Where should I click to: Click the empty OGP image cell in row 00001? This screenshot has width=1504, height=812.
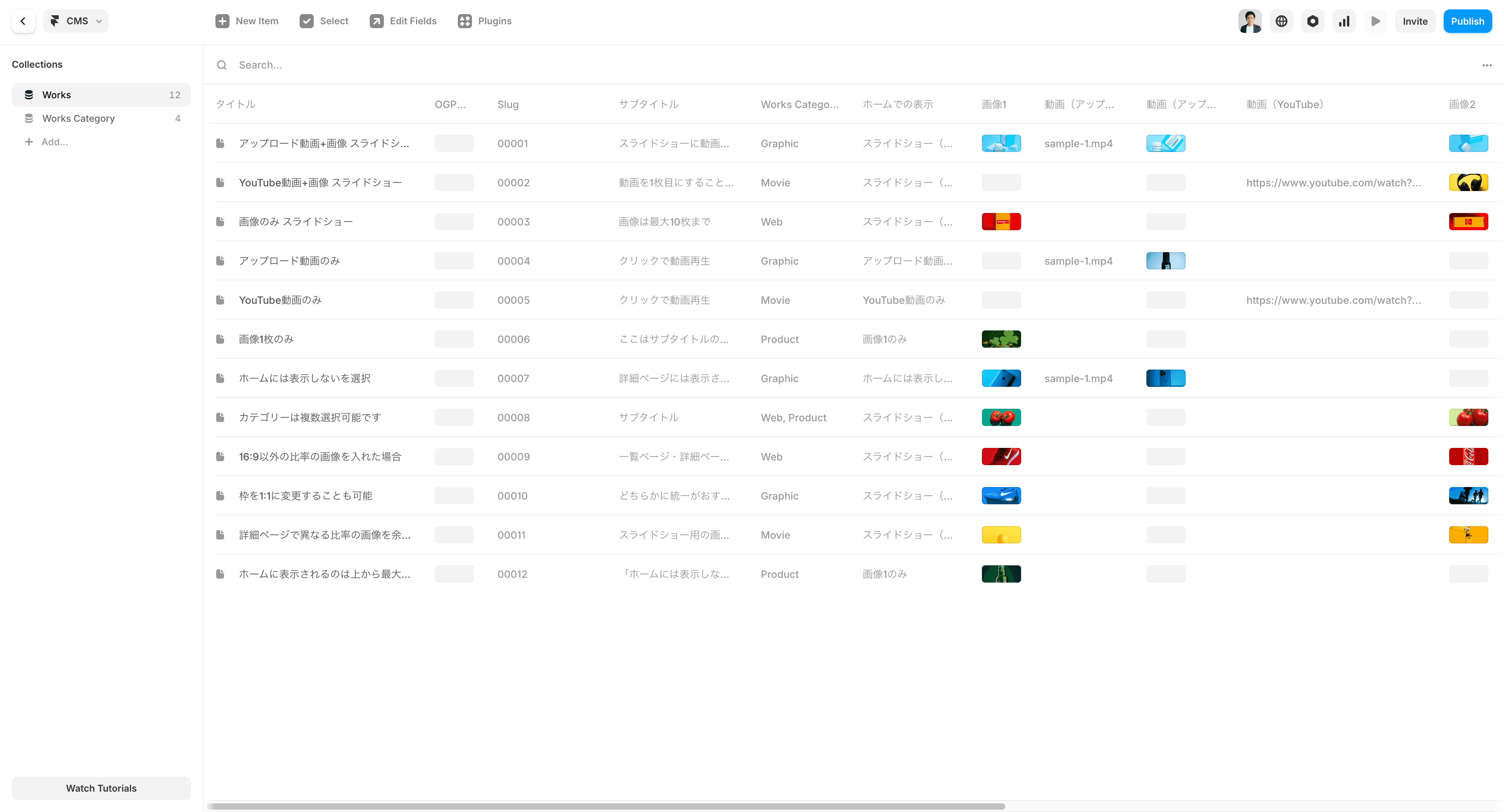(454, 143)
